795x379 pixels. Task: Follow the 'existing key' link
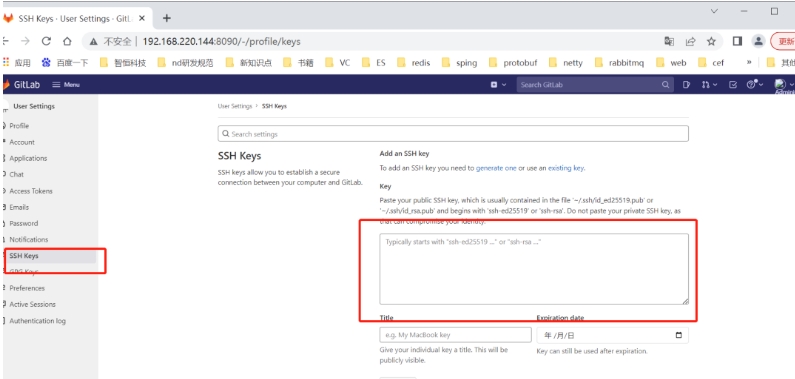pos(566,168)
